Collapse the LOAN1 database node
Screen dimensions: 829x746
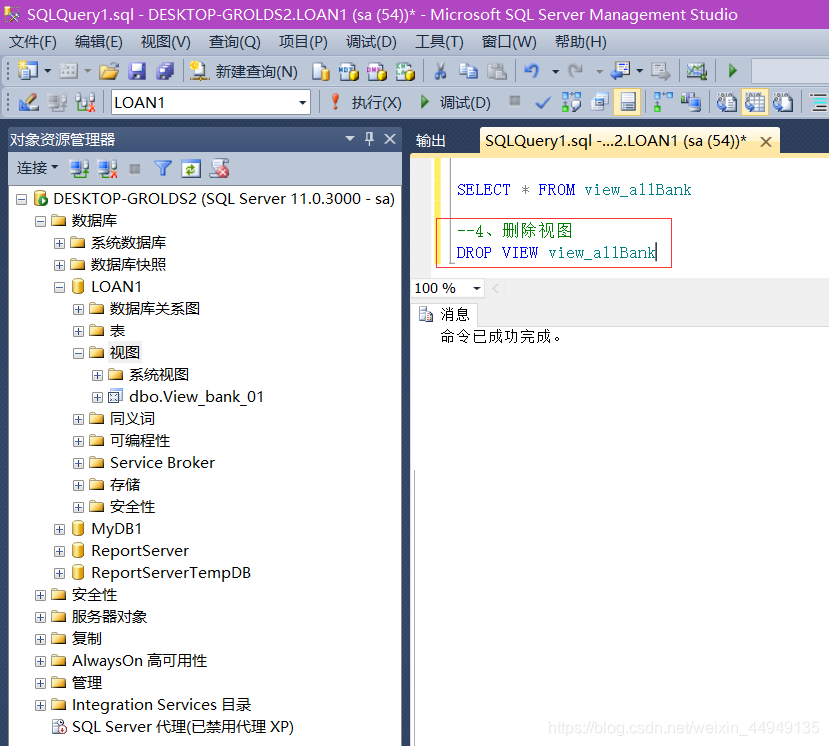[x=60, y=287]
